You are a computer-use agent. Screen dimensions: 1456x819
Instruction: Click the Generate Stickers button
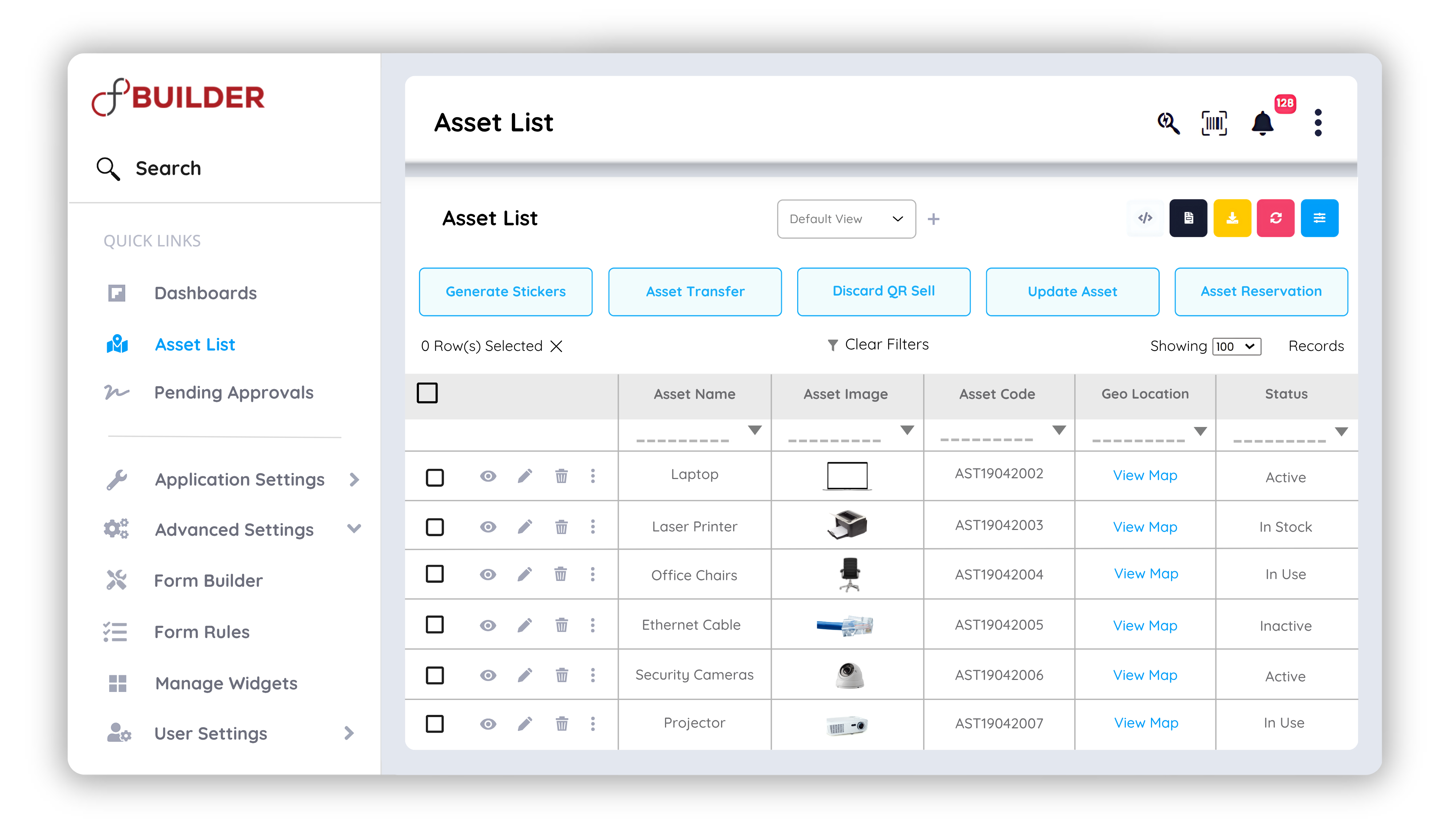coord(506,292)
